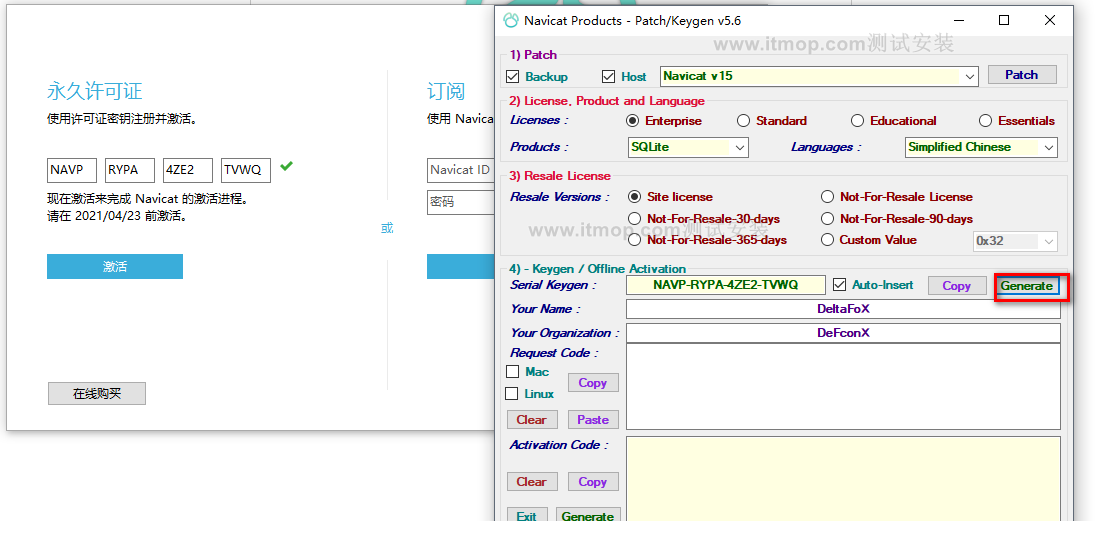
Task: Select the Standard license radio button
Action: point(743,121)
